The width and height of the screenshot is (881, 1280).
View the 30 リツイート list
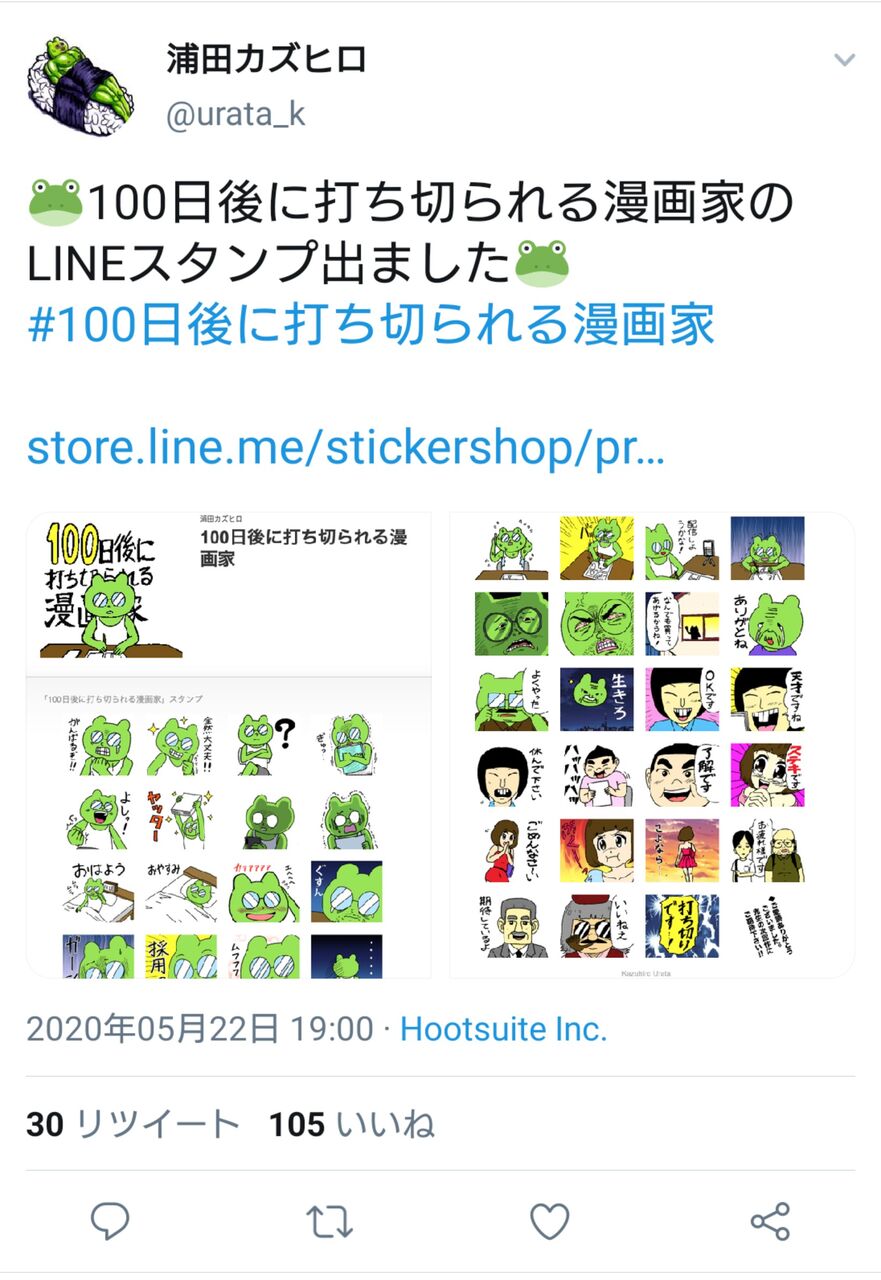click(x=133, y=1124)
